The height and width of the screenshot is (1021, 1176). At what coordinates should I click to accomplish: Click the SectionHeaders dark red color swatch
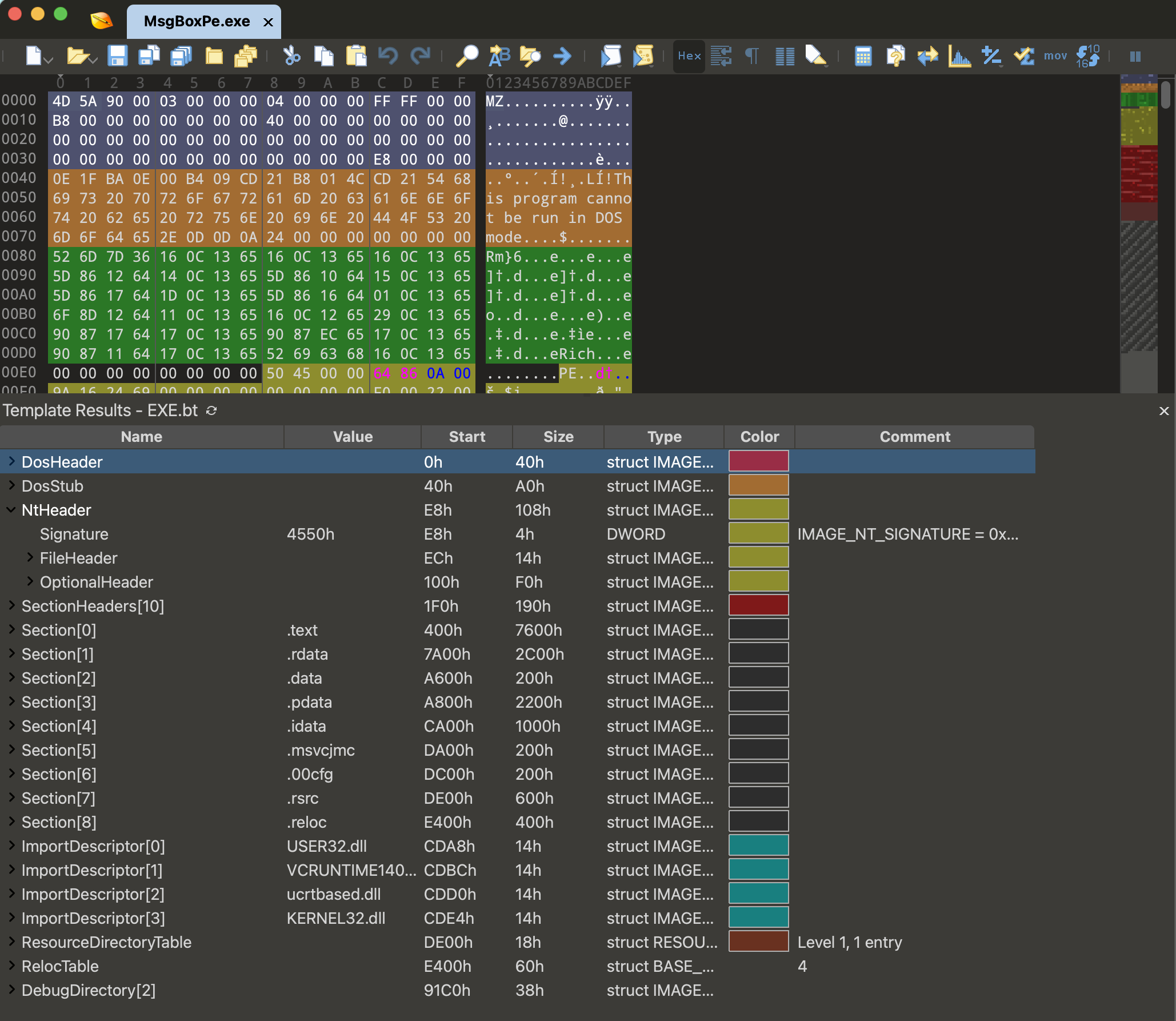pyautogui.click(x=758, y=606)
